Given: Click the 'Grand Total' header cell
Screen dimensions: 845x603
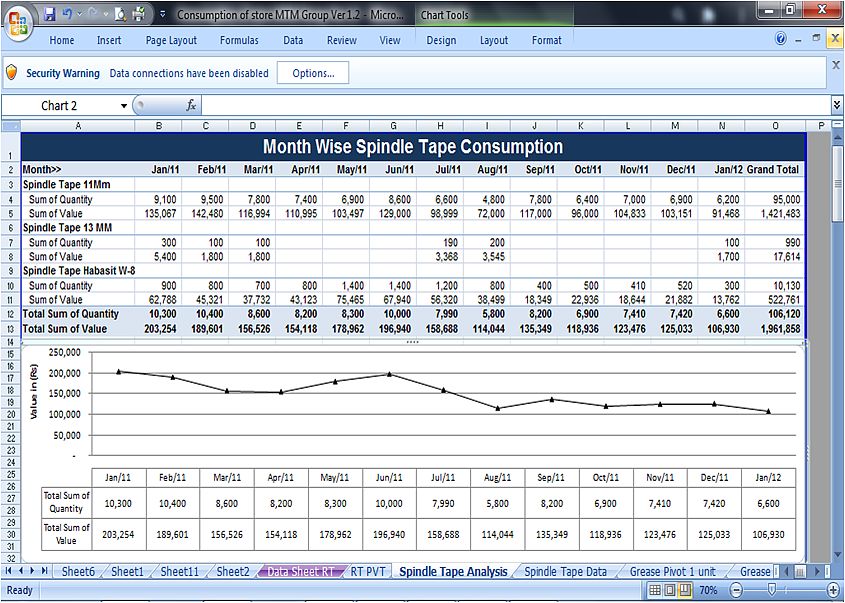Looking at the screenshot, I should tap(773, 169).
